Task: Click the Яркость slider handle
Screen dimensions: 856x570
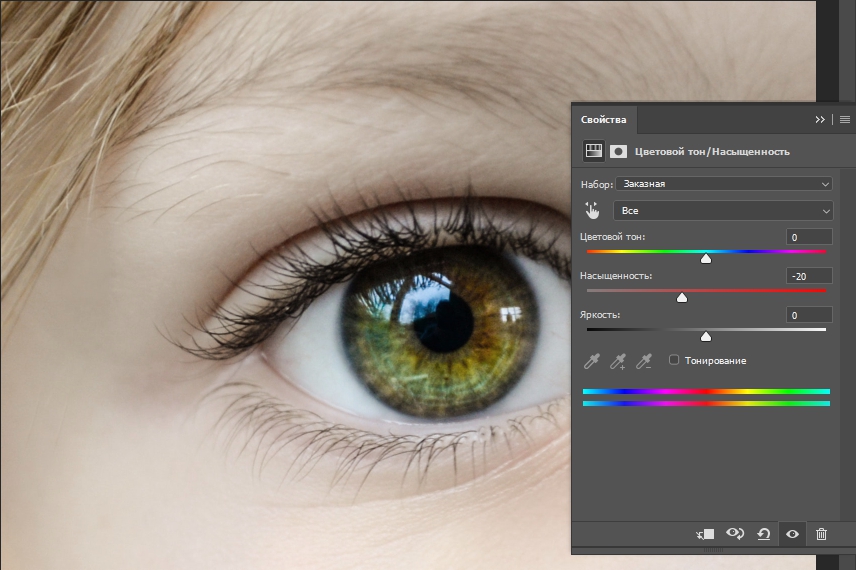Action: [x=706, y=337]
